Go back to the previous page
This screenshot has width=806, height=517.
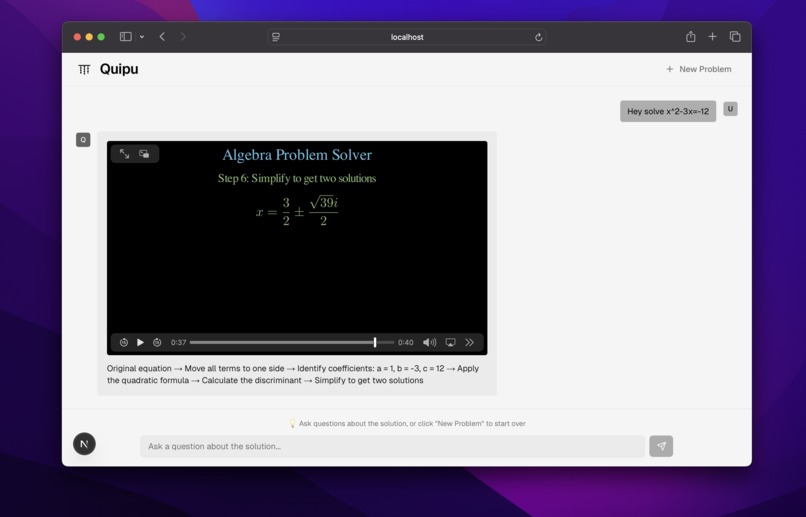[162, 36]
